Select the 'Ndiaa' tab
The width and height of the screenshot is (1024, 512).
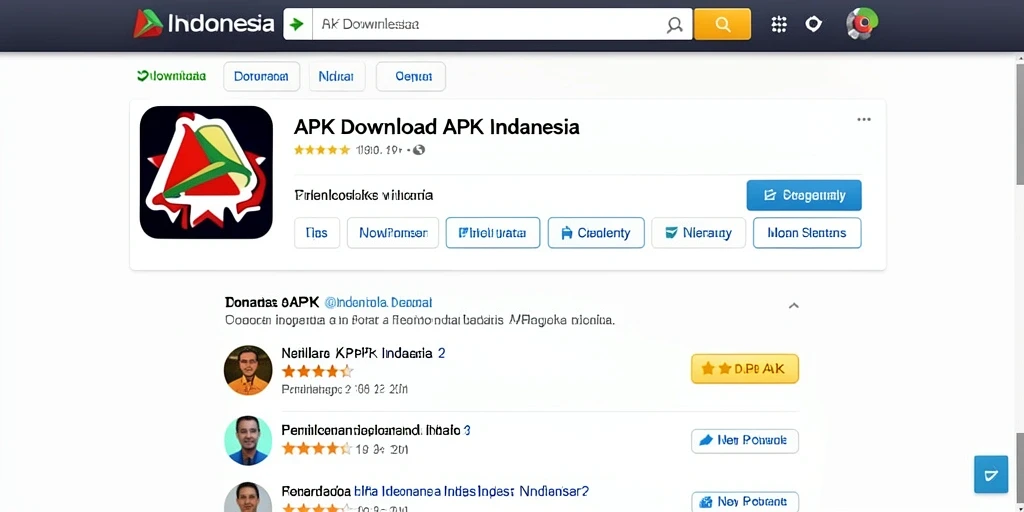[x=336, y=76]
